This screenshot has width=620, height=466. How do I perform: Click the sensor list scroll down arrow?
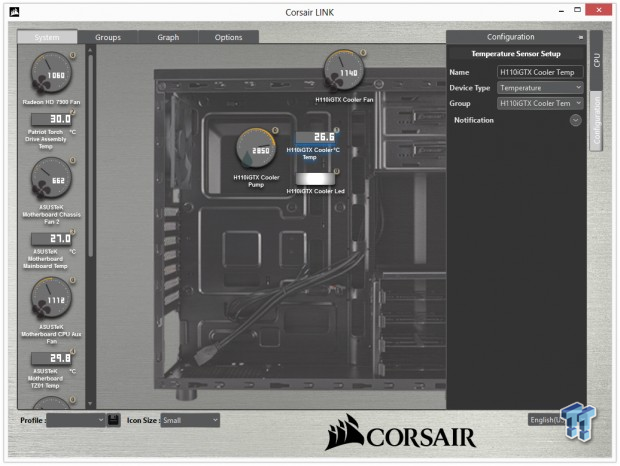[x=91, y=404]
